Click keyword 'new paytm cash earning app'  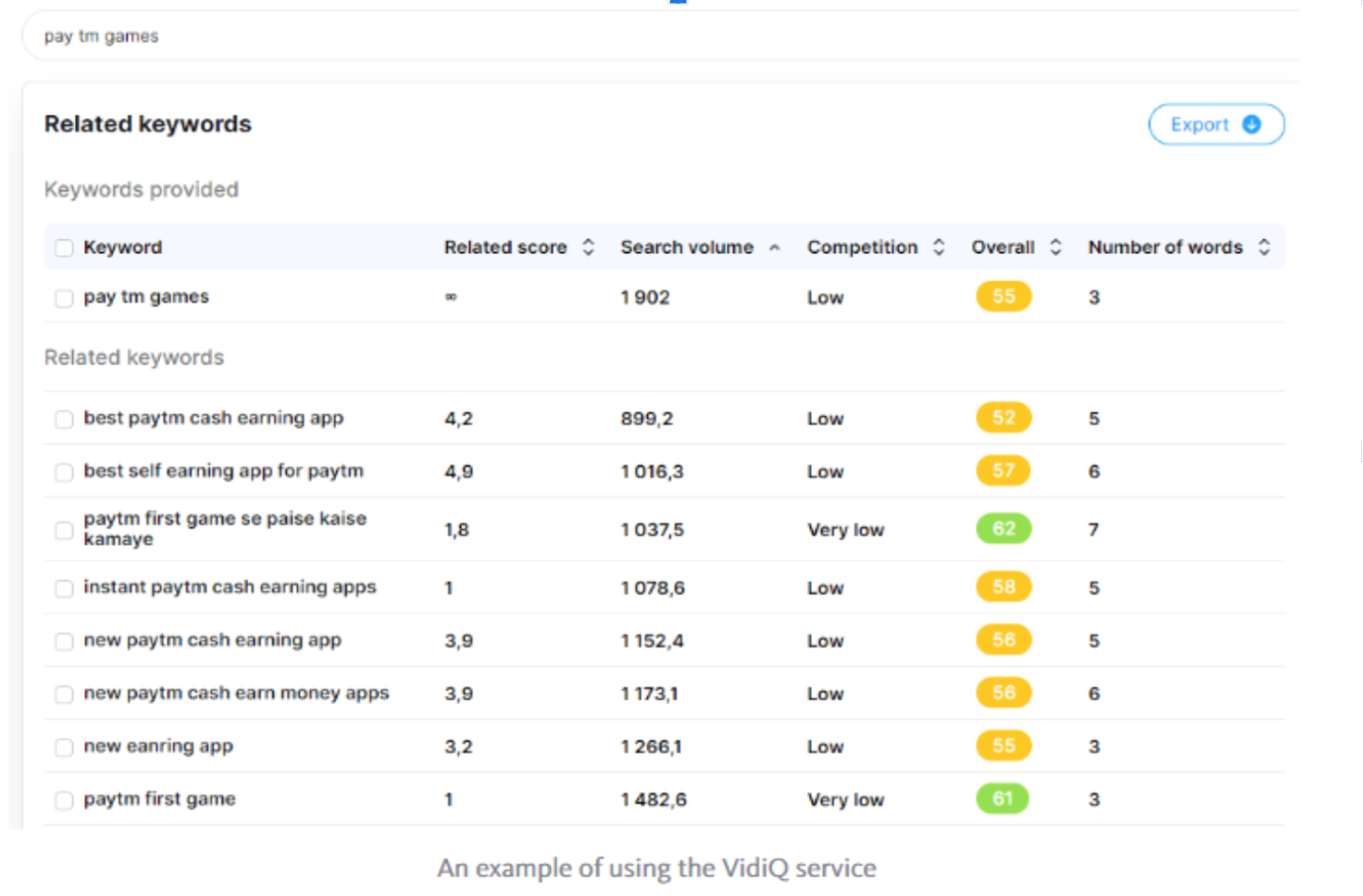(x=213, y=640)
